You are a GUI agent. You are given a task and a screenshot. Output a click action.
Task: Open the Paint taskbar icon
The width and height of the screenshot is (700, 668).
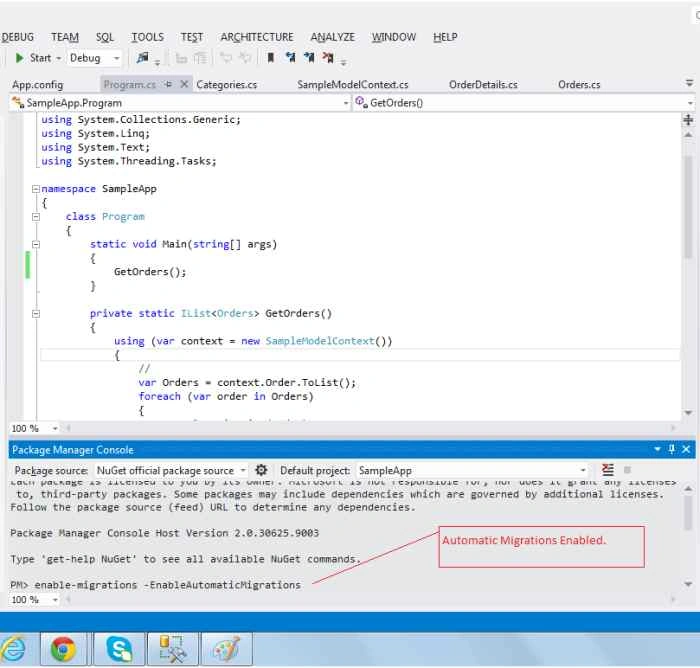click(226, 649)
